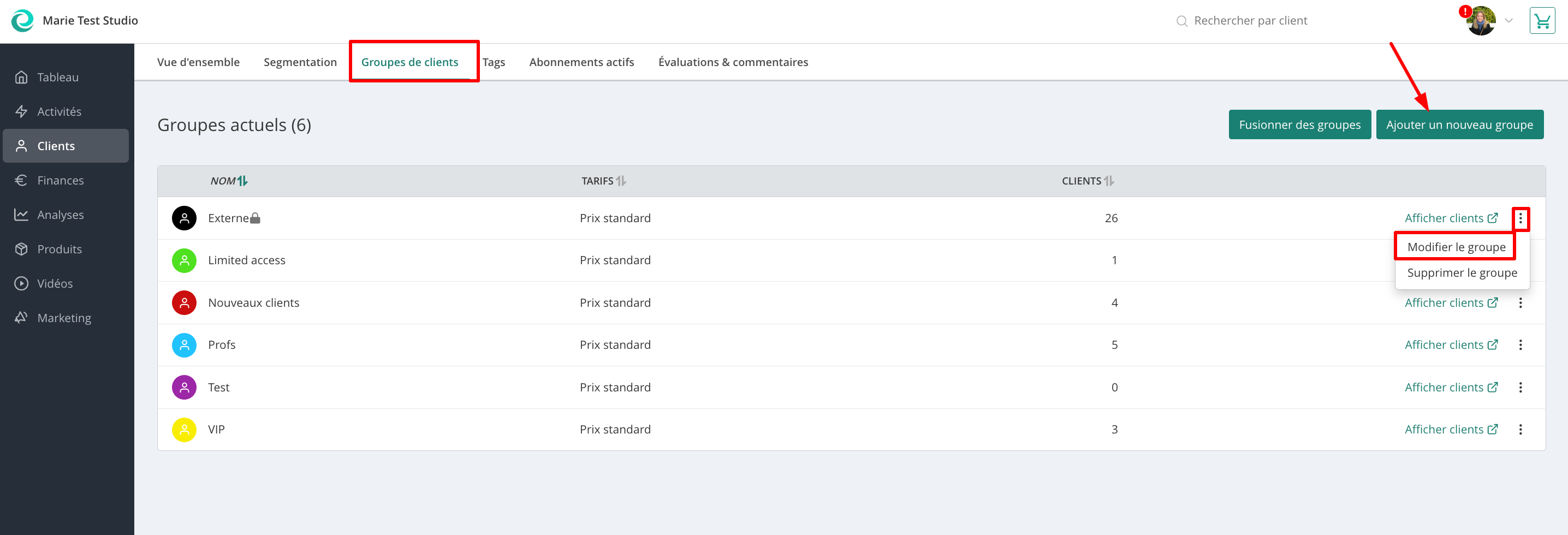Click the Externe group name
This screenshot has height=535, width=1568.
pos(228,218)
